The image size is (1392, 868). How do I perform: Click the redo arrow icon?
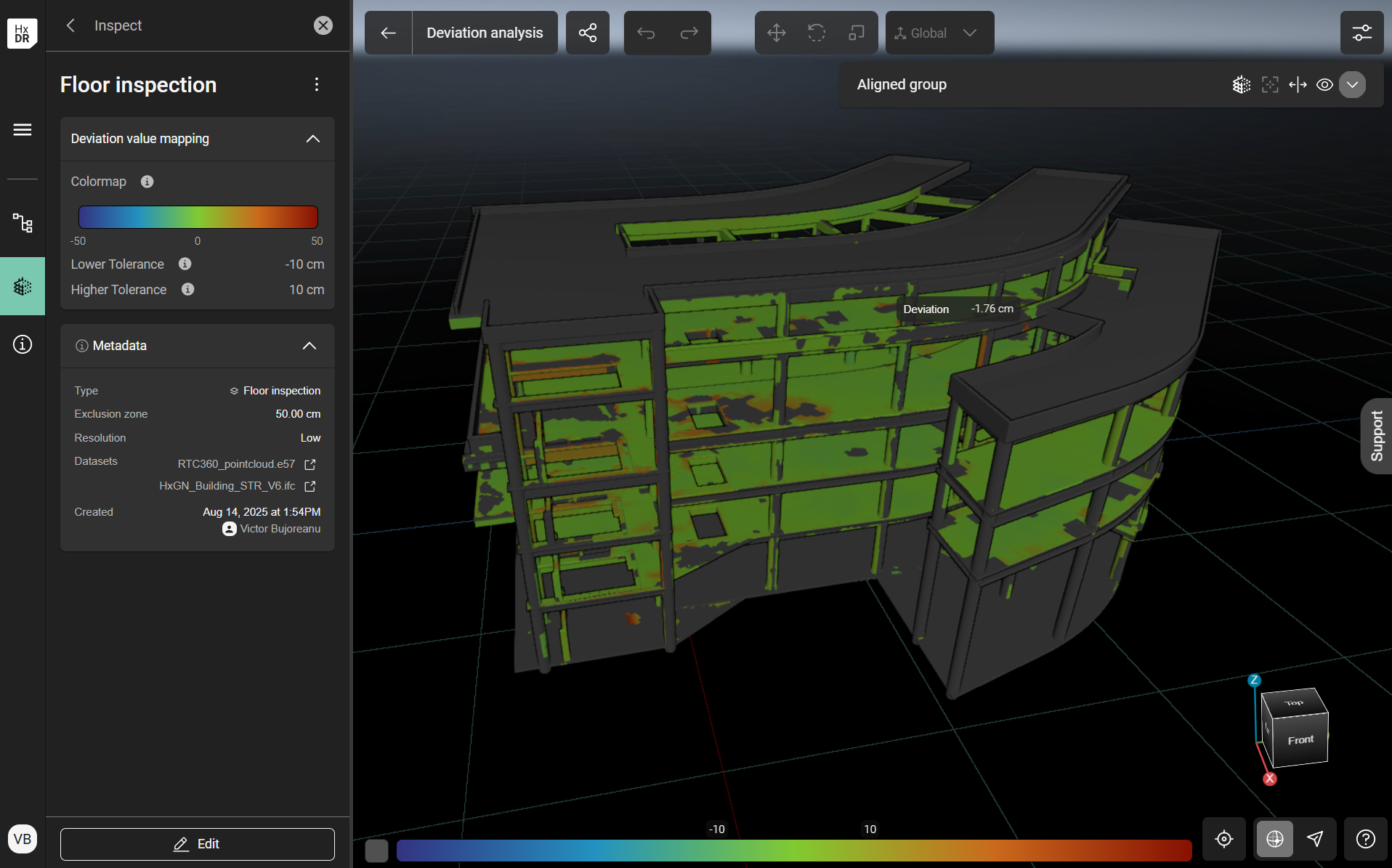pos(689,33)
